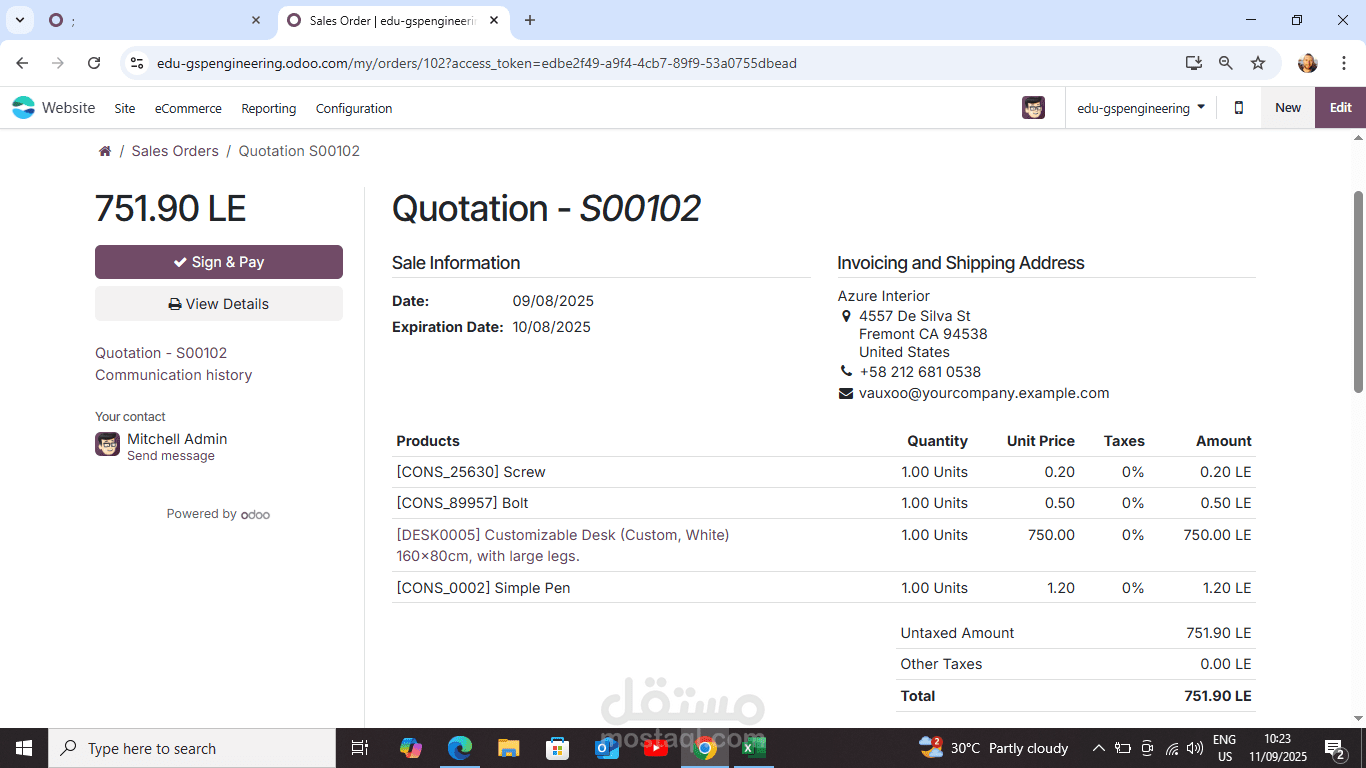The image size is (1366, 768).
Task: Open Microsoft Edge from the taskbar
Action: click(459, 748)
